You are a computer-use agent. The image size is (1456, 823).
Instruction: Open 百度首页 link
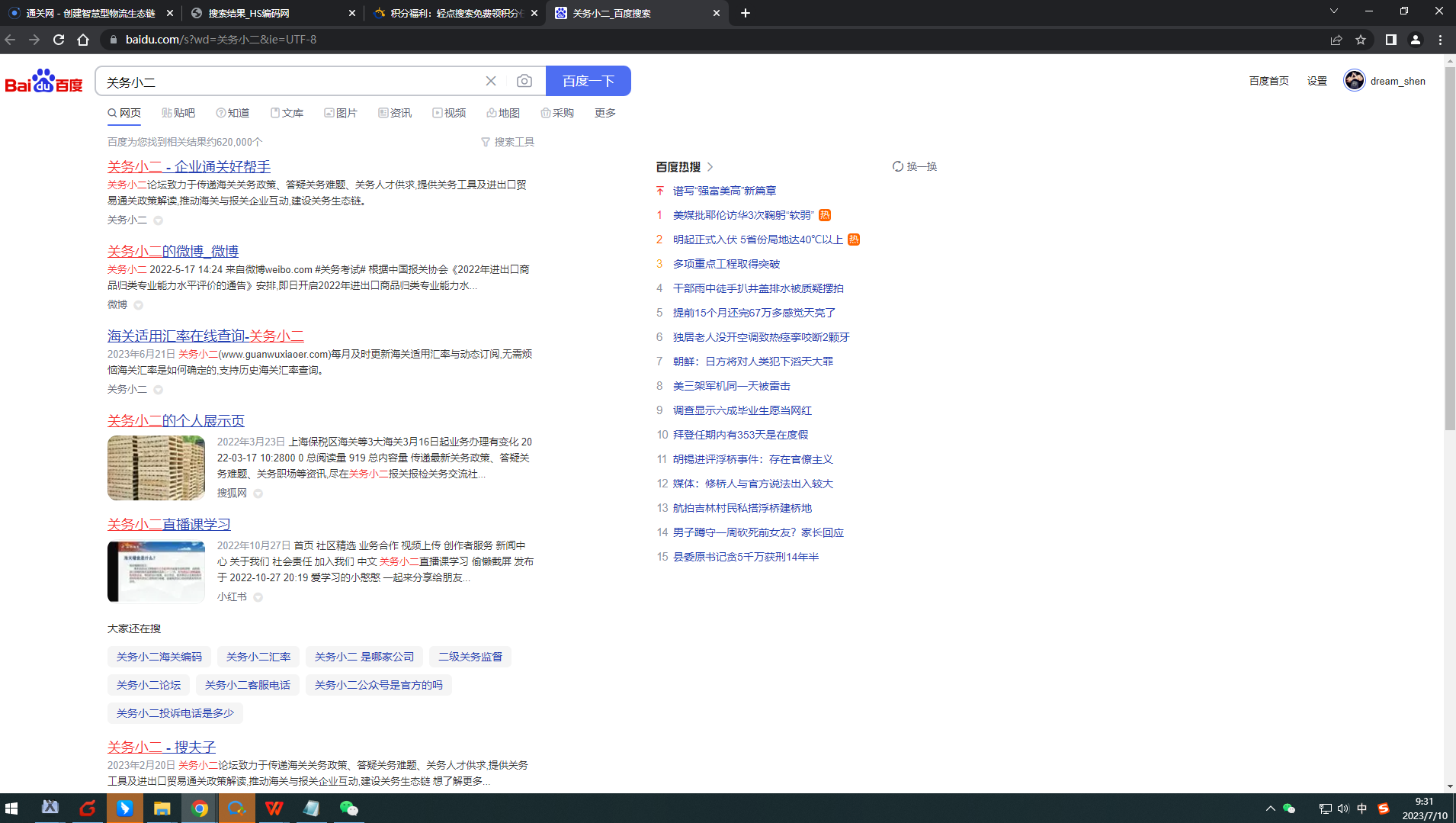pos(1269,81)
